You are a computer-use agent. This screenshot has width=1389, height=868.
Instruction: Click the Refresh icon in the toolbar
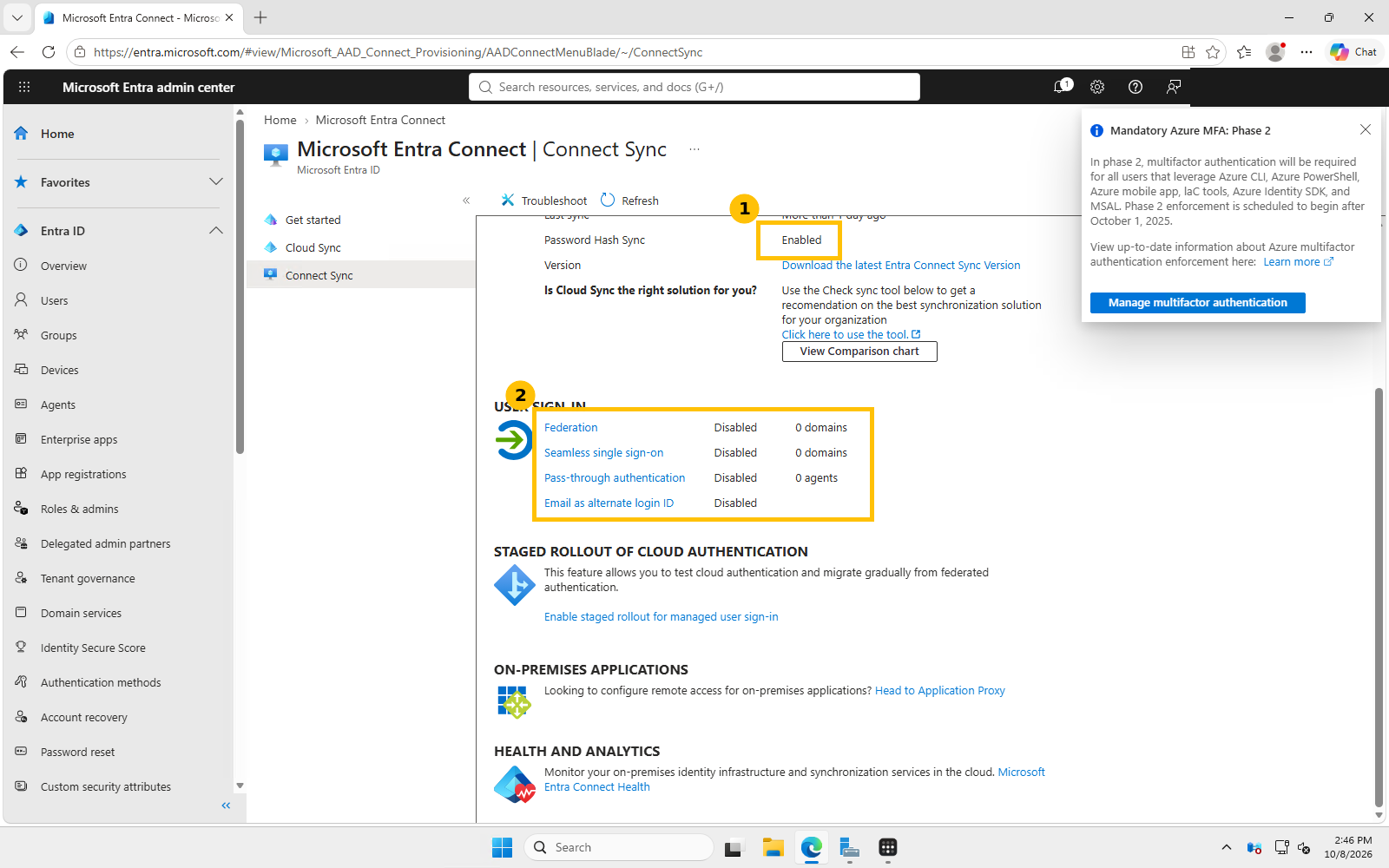point(608,201)
